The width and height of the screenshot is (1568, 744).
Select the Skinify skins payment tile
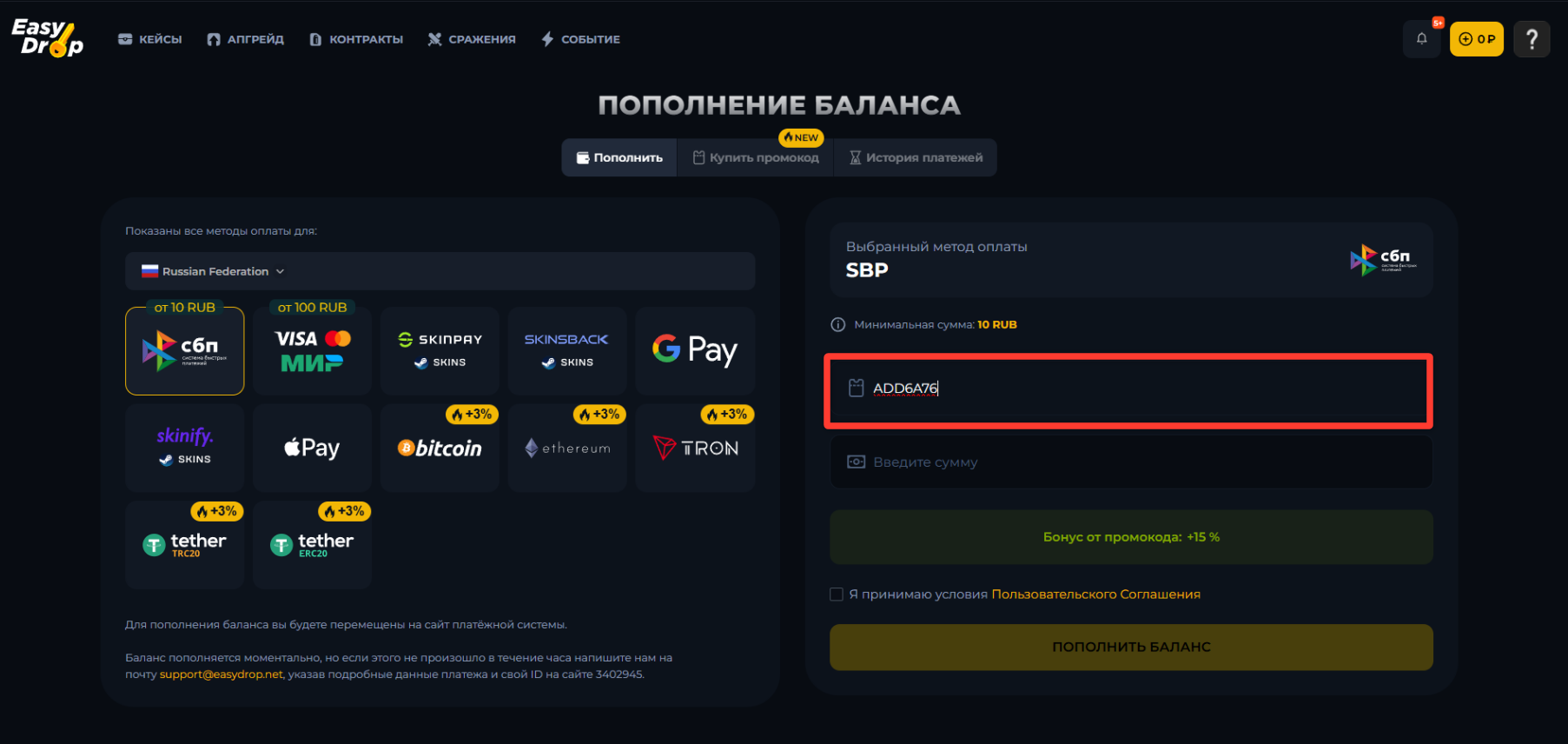[x=184, y=448]
